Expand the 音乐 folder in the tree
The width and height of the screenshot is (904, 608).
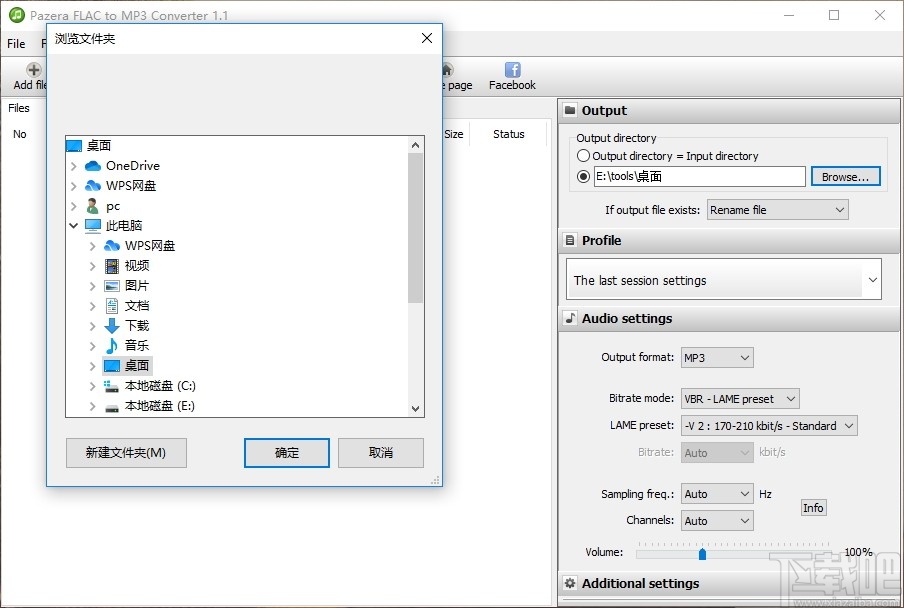click(91, 345)
